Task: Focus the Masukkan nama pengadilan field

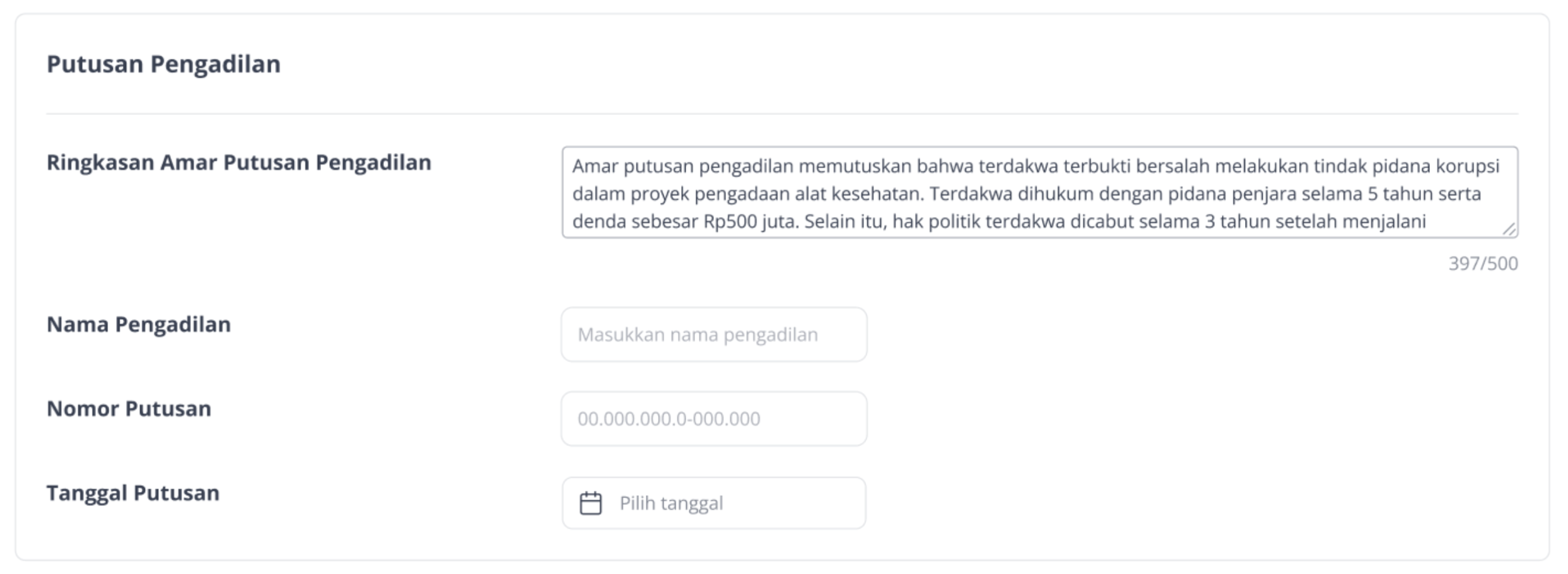Action: click(714, 334)
